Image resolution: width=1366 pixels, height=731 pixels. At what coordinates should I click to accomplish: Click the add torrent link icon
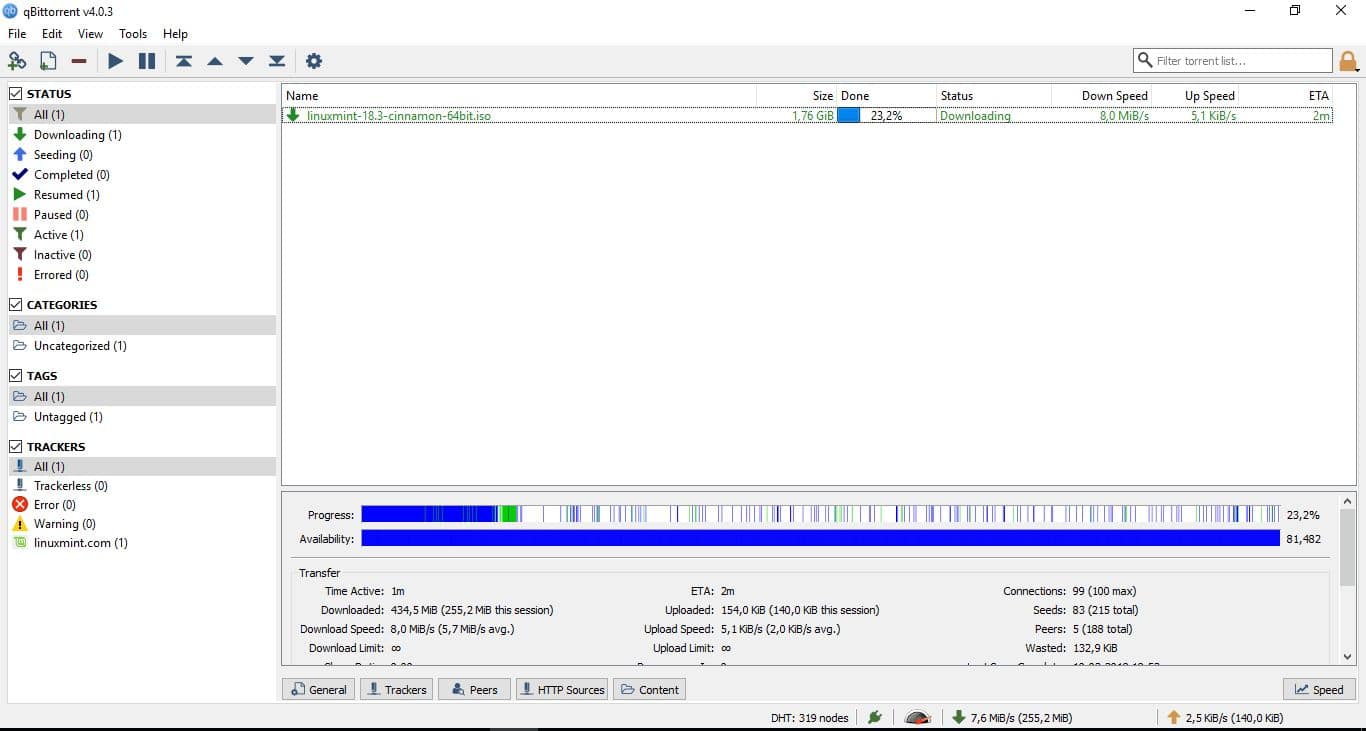tap(17, 61)
